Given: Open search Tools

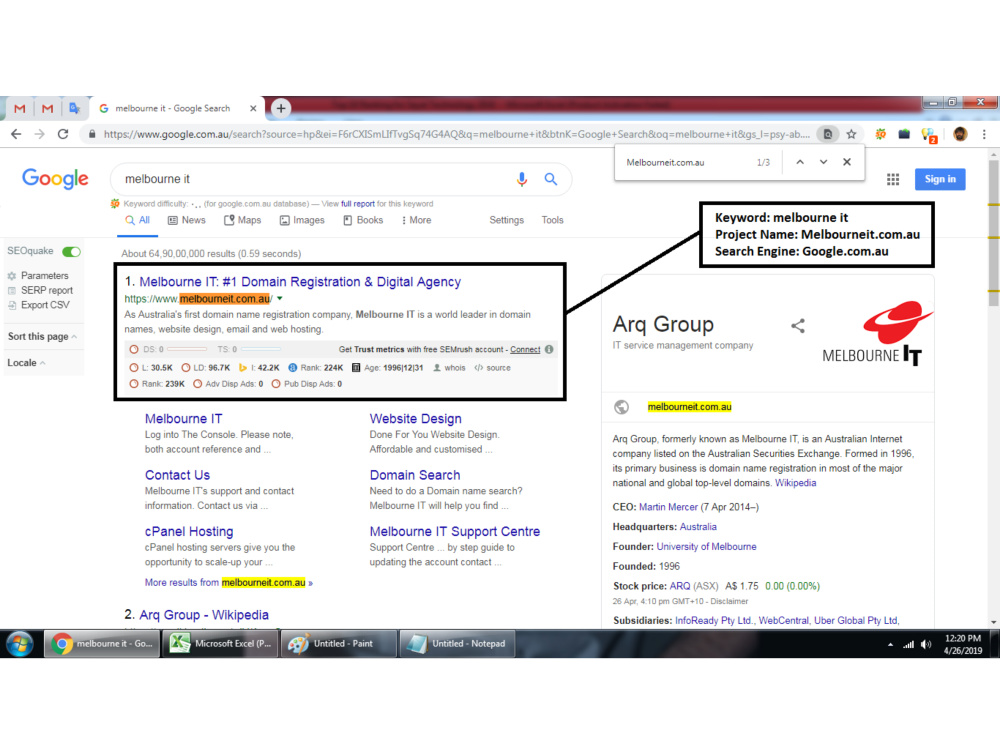Looking at the screenshot, I should (x=552, y=220).
